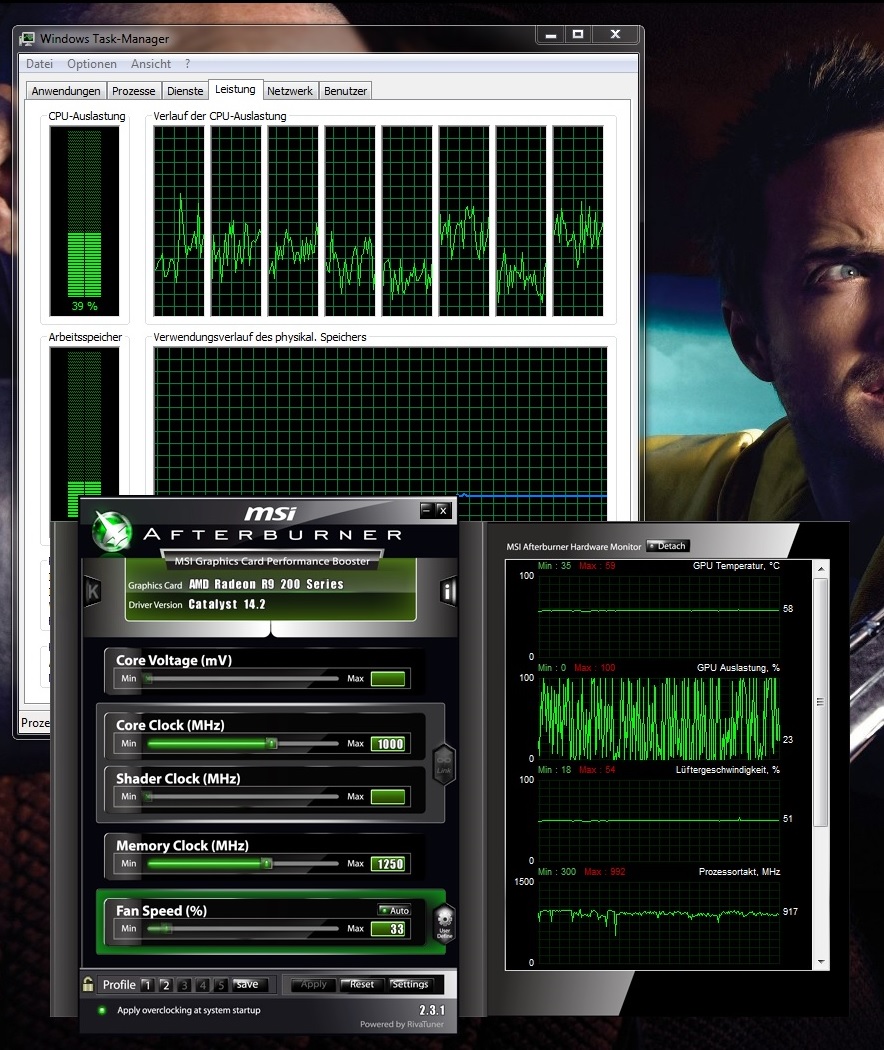Click the Lüftergeschwindigkeit graph

click(659, 820)
